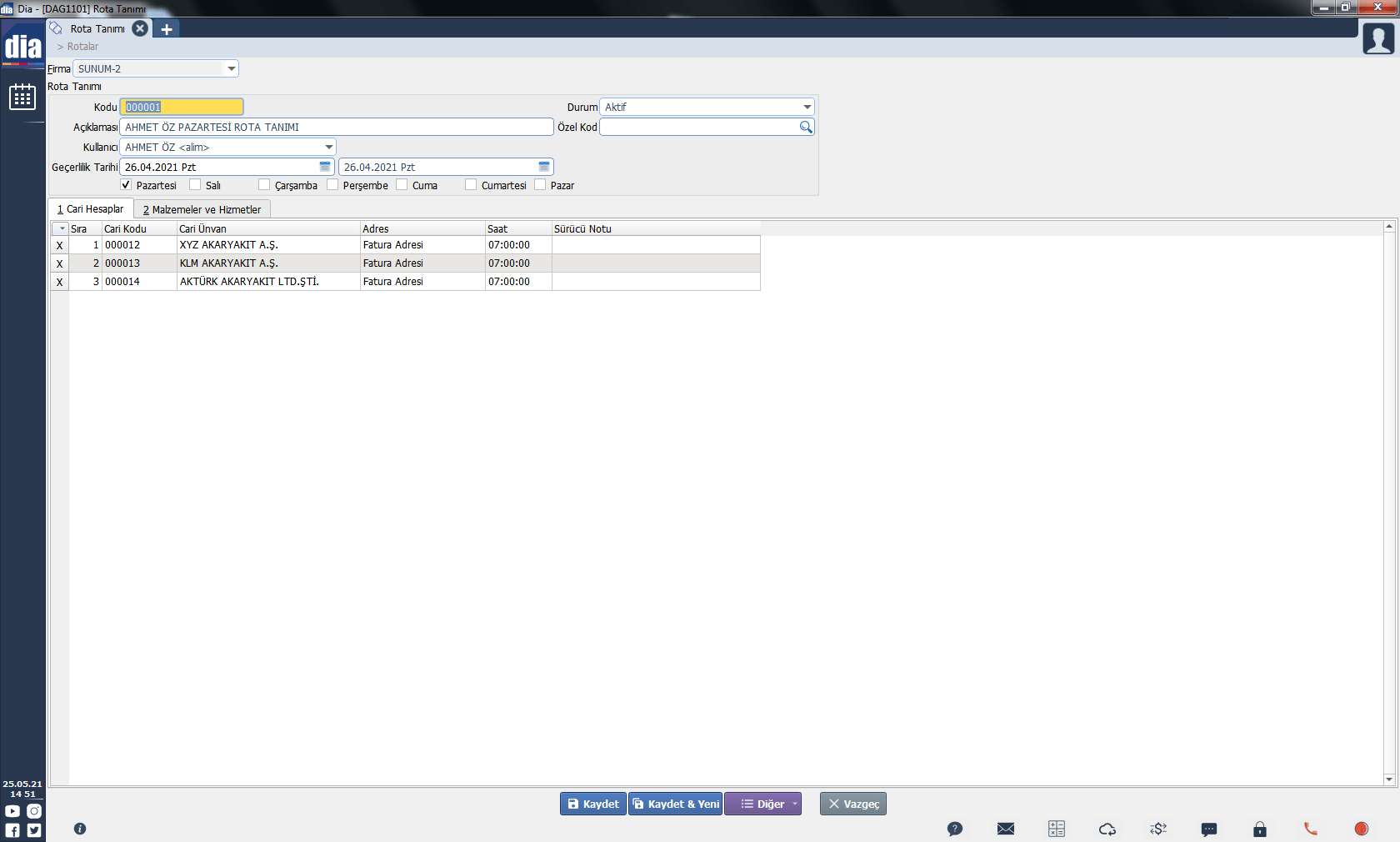Launch the calculator icon

pos(1057,829)
